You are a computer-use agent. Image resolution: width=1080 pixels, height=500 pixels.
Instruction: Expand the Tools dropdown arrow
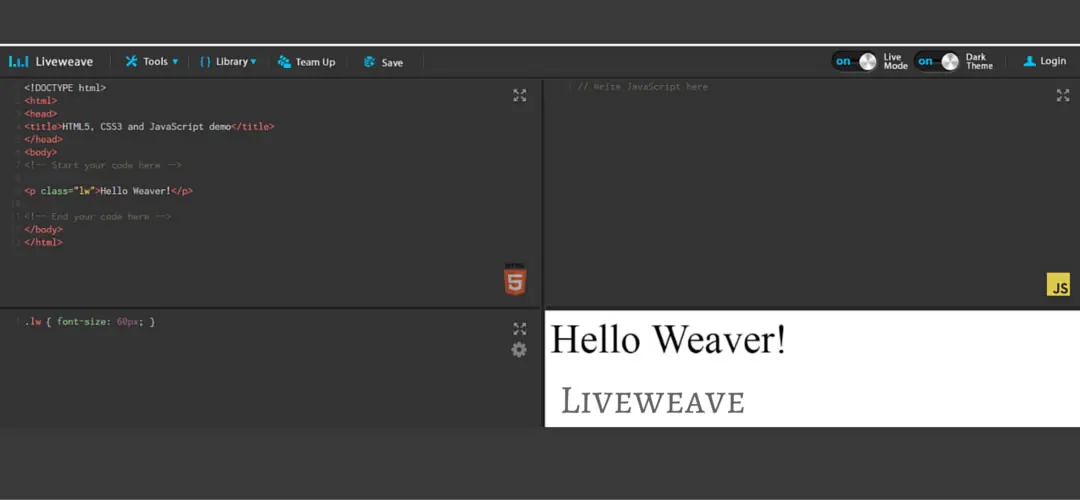[175, 61]
